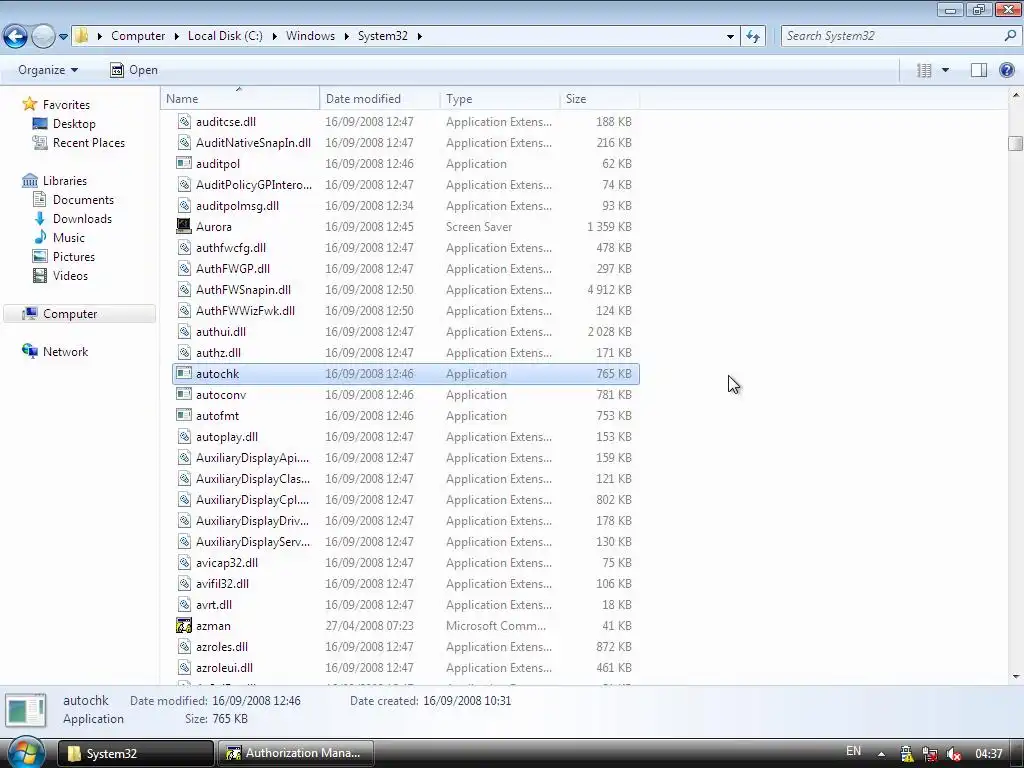Switch to Authorization Manager taskbar button
Screen dimensions: 1024x768
click(295, 754)
